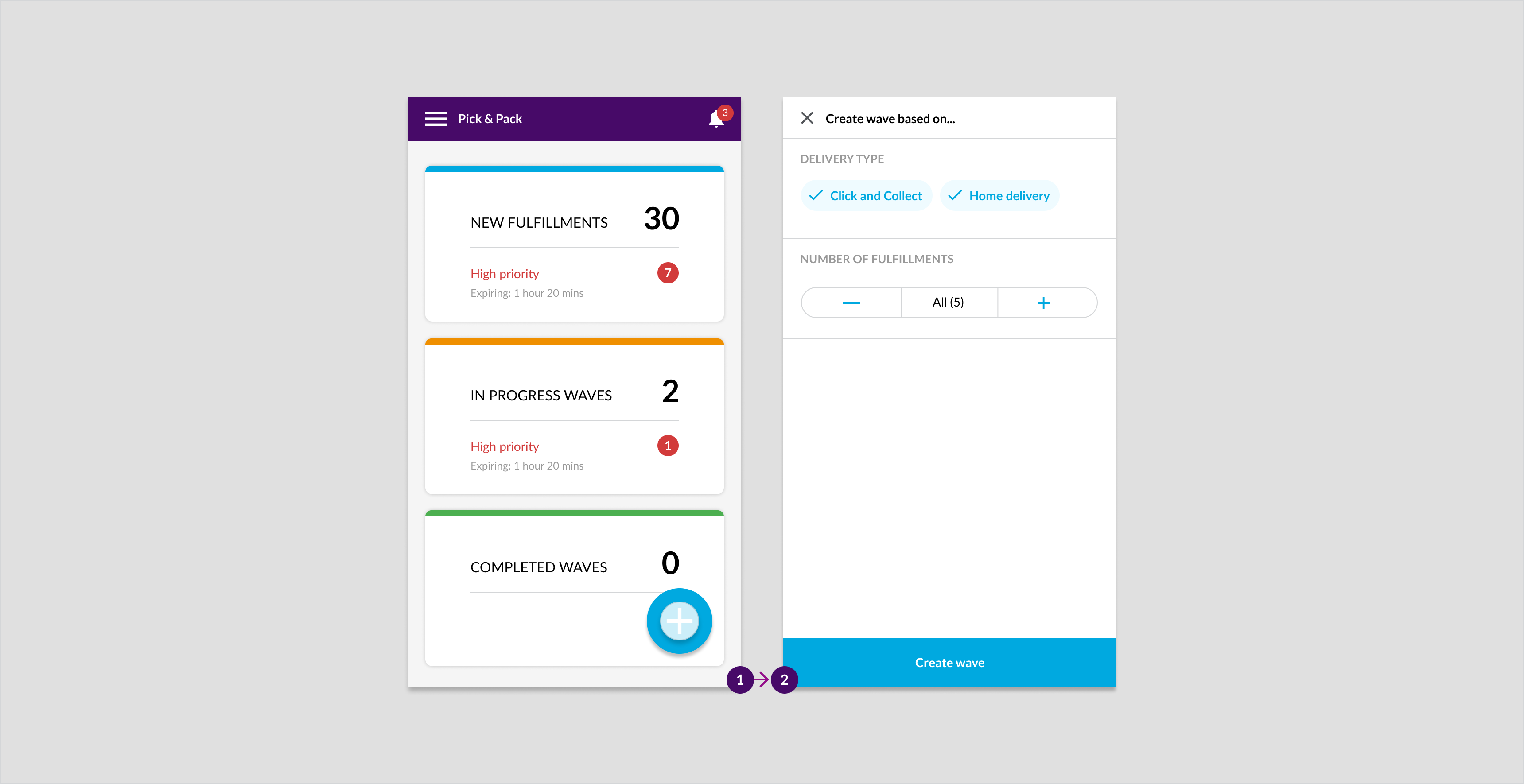Screen dimensions: 1524x784
Task: Click the minus stepper to reduce fulfillments
Action: coord(852,302)
